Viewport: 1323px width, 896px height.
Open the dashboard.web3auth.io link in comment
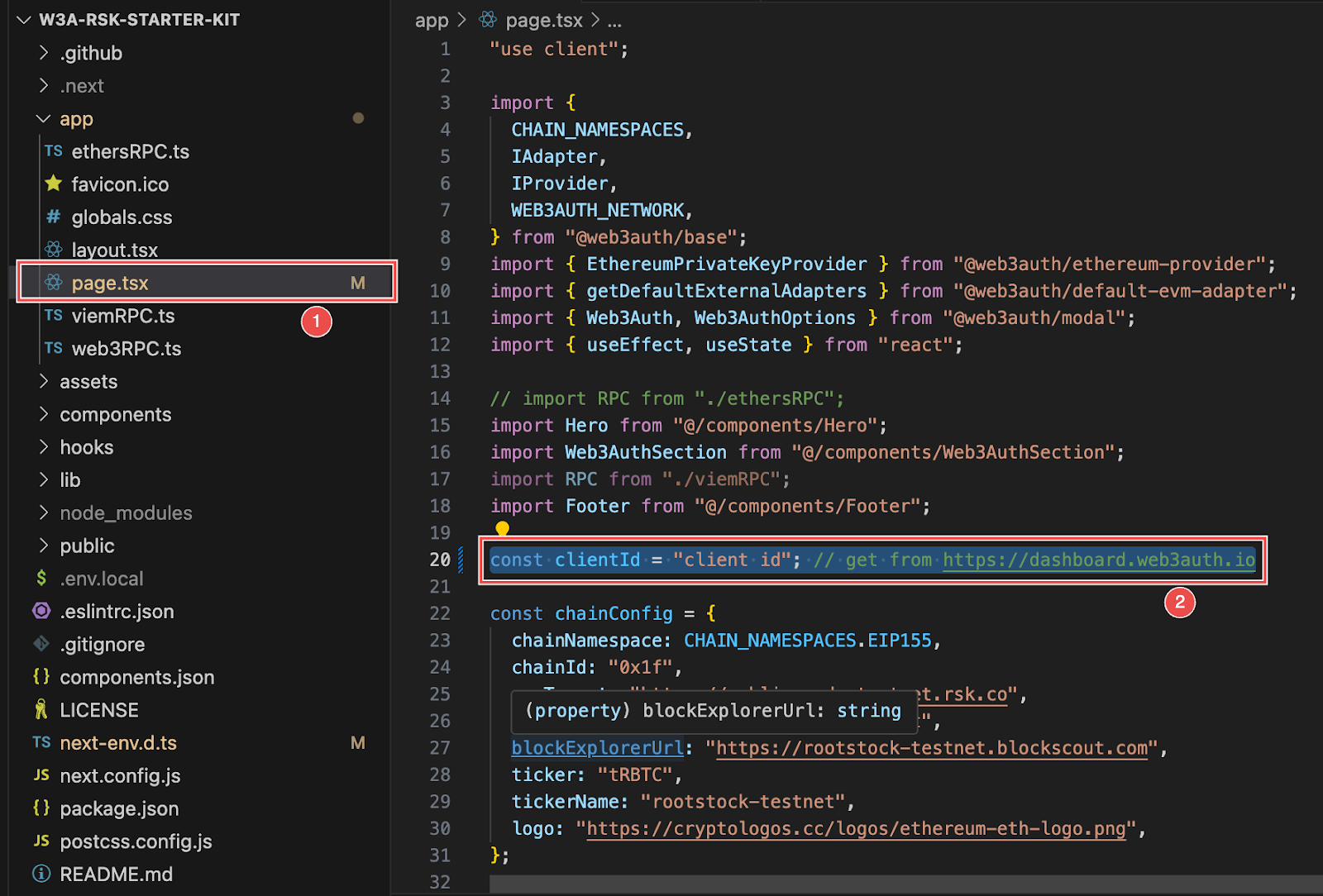1098,560
